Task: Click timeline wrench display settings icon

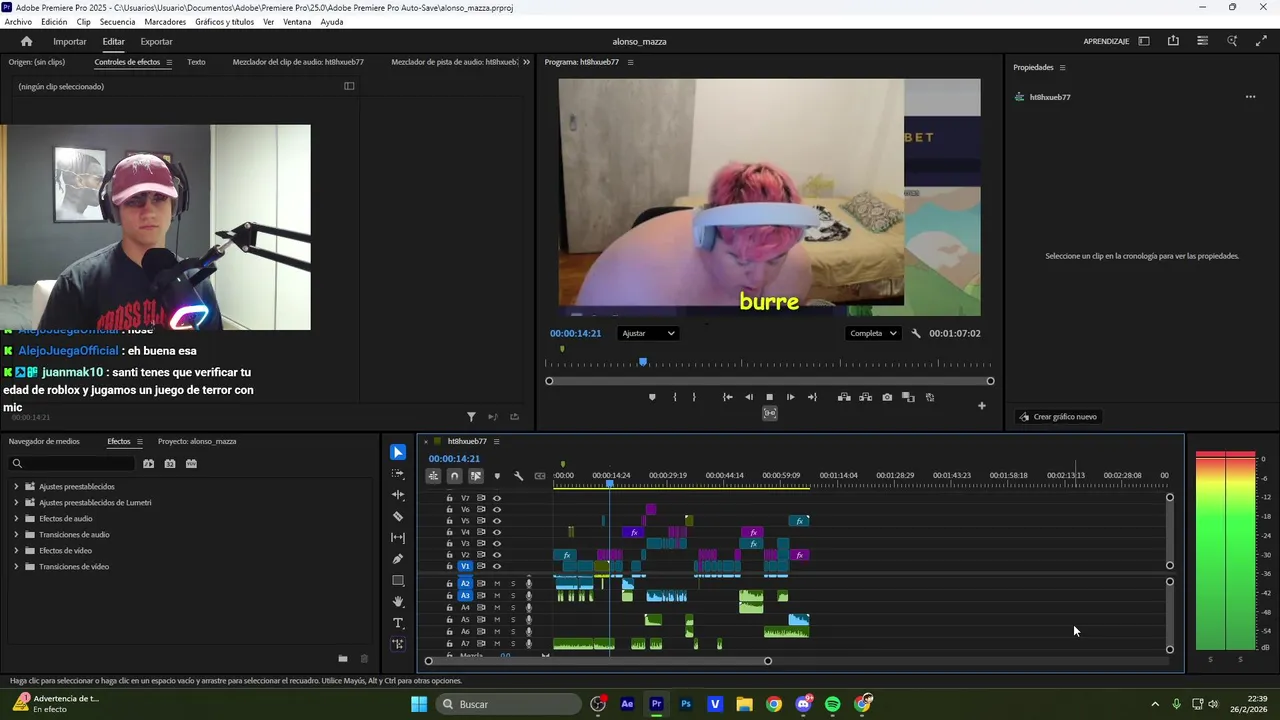Action: click(518, 476)
